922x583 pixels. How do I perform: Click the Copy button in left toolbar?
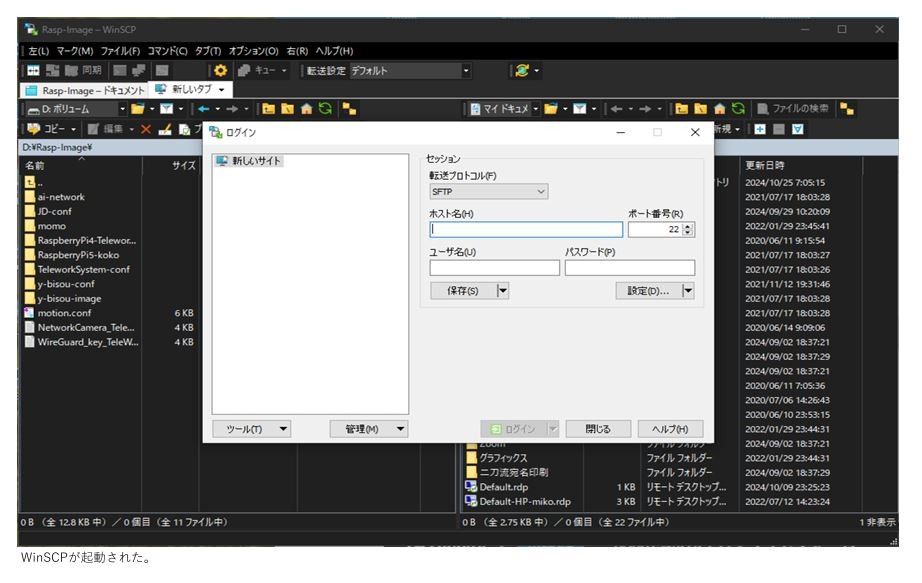tap(46, 129)
